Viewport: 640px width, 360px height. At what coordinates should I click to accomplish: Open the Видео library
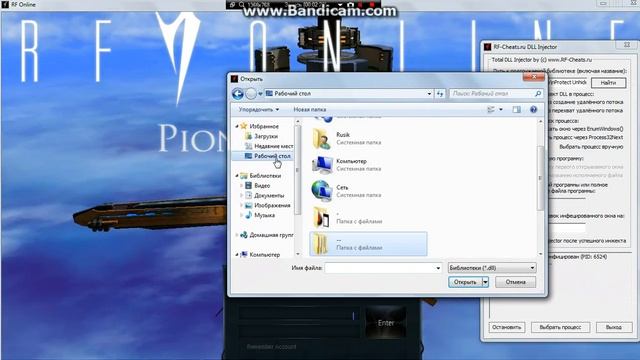point(262,185)
